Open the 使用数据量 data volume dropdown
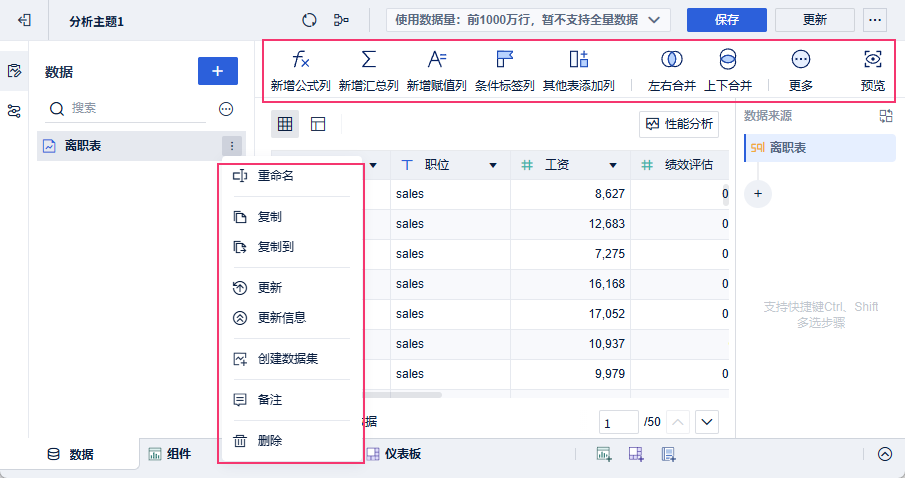 (528, 20)
